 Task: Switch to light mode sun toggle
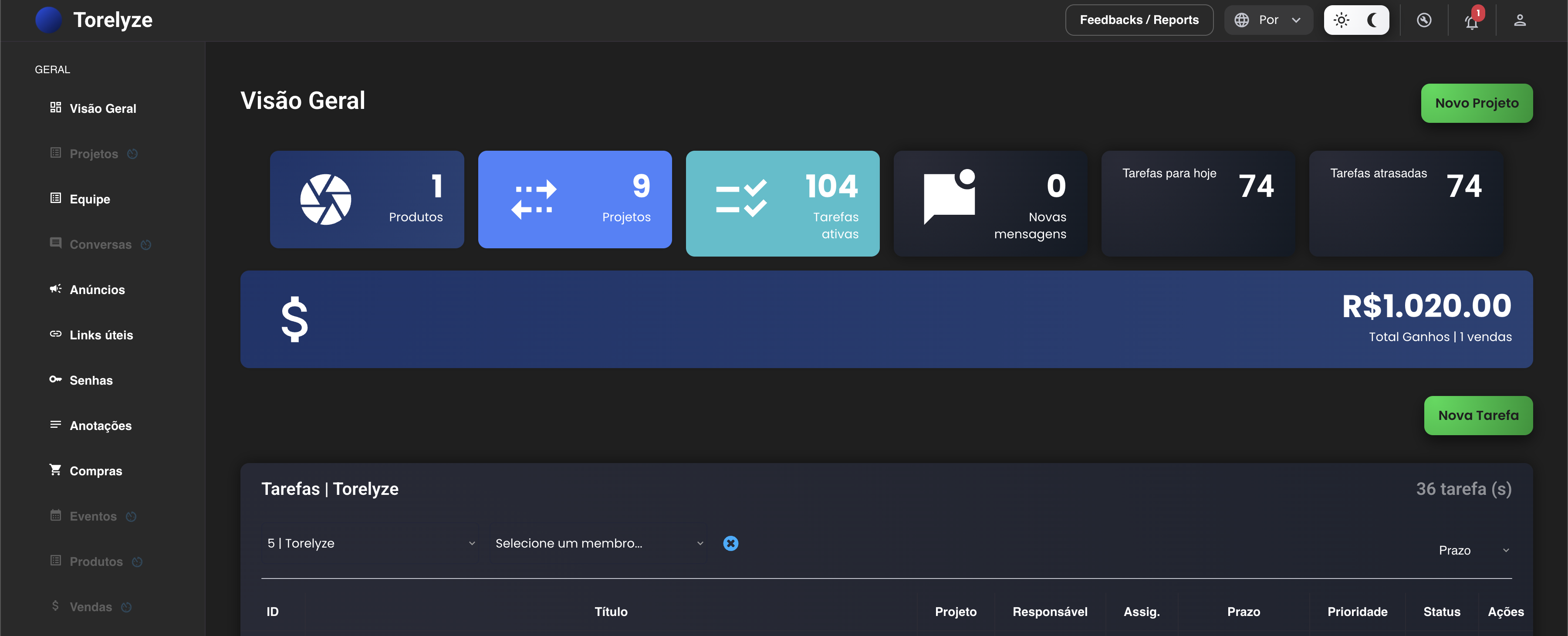point(1341,20)
